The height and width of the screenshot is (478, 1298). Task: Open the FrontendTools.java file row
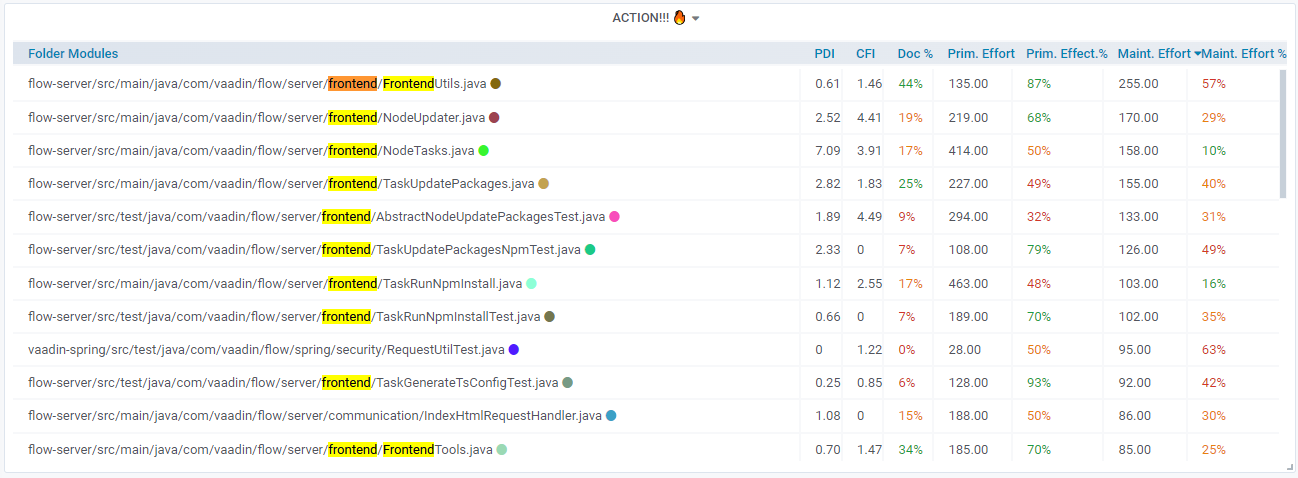coord(260,450)
